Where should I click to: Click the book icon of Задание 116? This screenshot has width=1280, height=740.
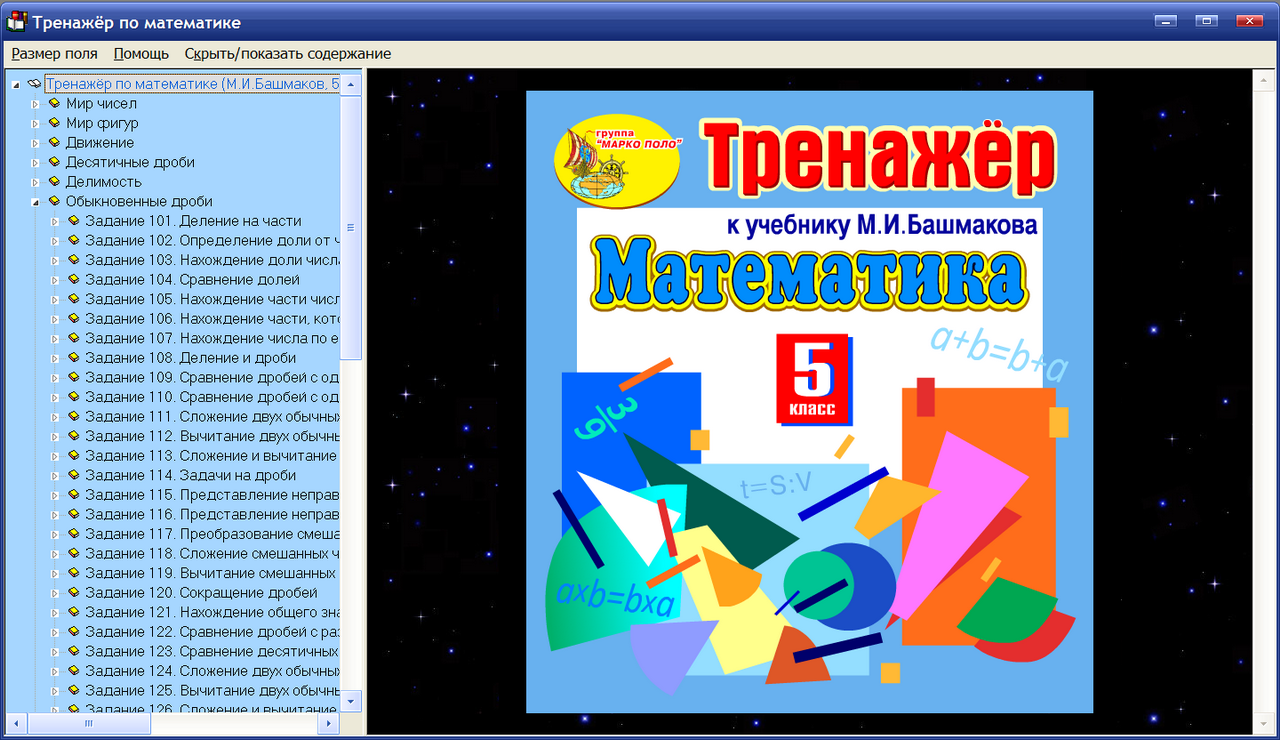click(x=73, y=514)
